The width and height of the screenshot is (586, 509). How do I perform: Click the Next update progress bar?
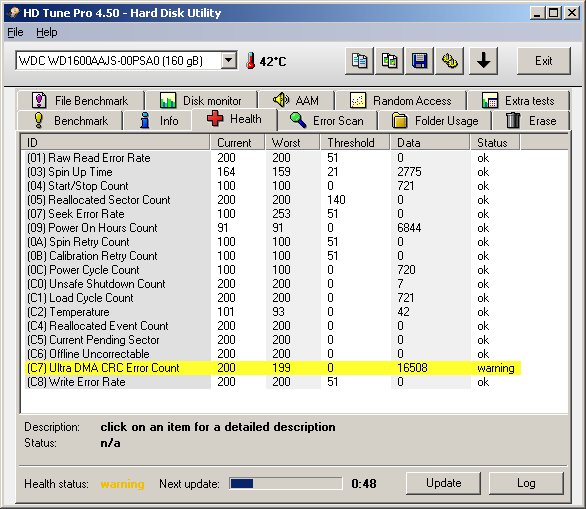coord(286,483)
